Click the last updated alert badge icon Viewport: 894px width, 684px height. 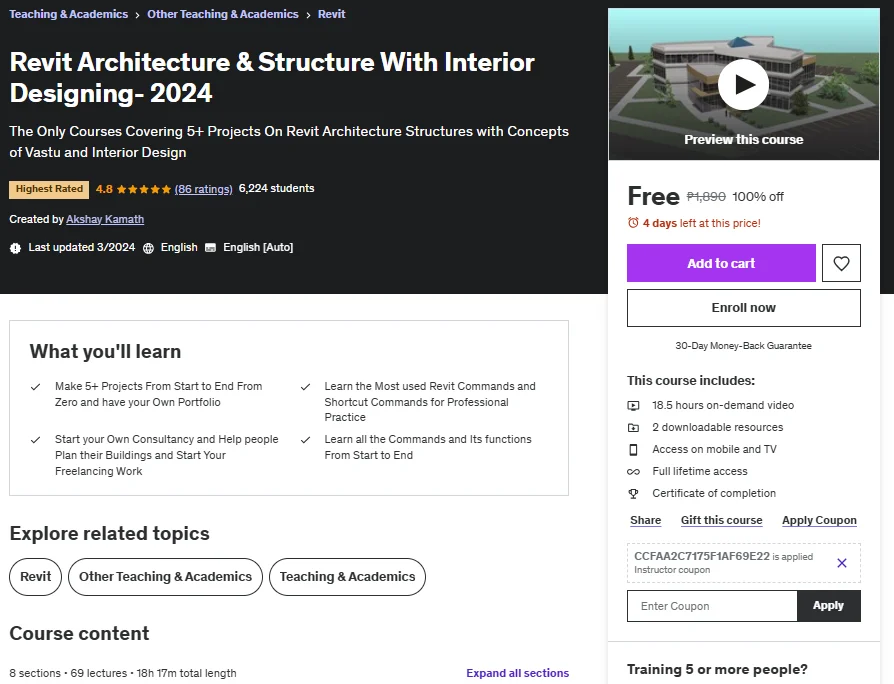coord(15,248)
